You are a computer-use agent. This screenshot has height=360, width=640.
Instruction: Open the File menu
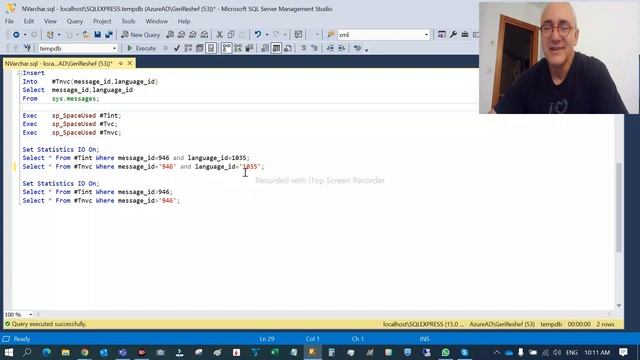[x=9, y=21]
